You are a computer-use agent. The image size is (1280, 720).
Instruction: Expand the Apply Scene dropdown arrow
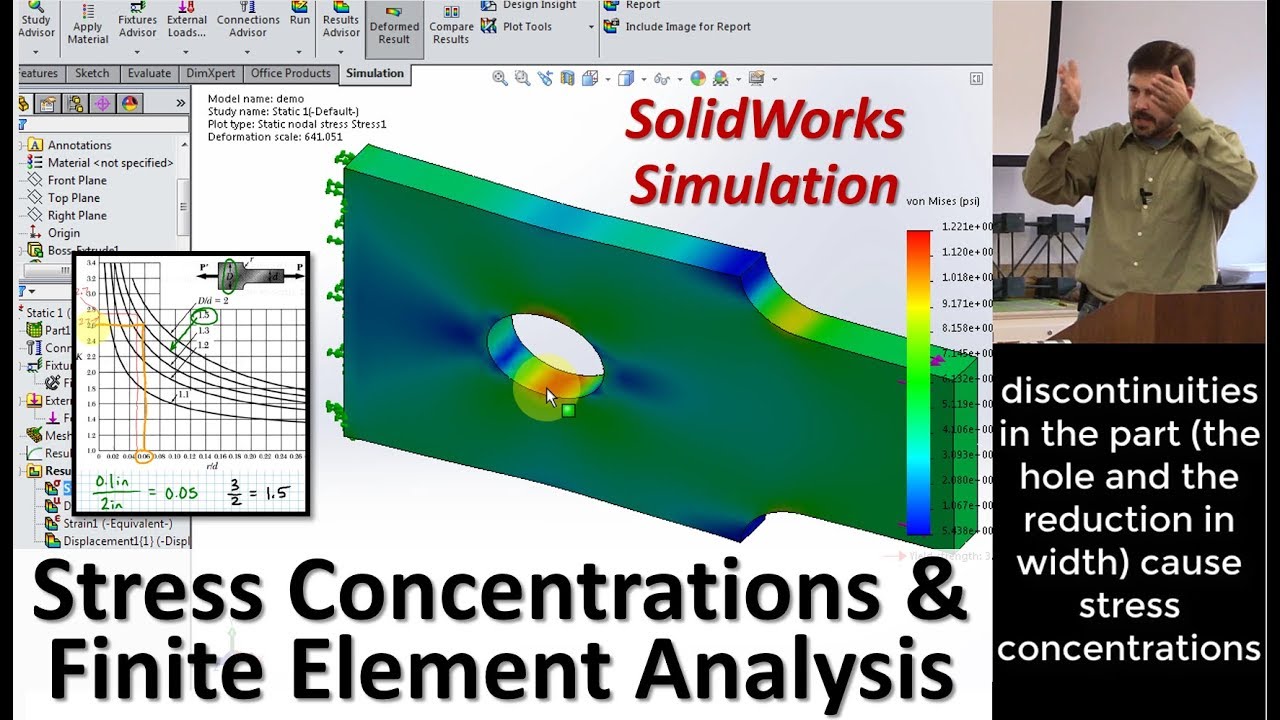tap(738, 79)
